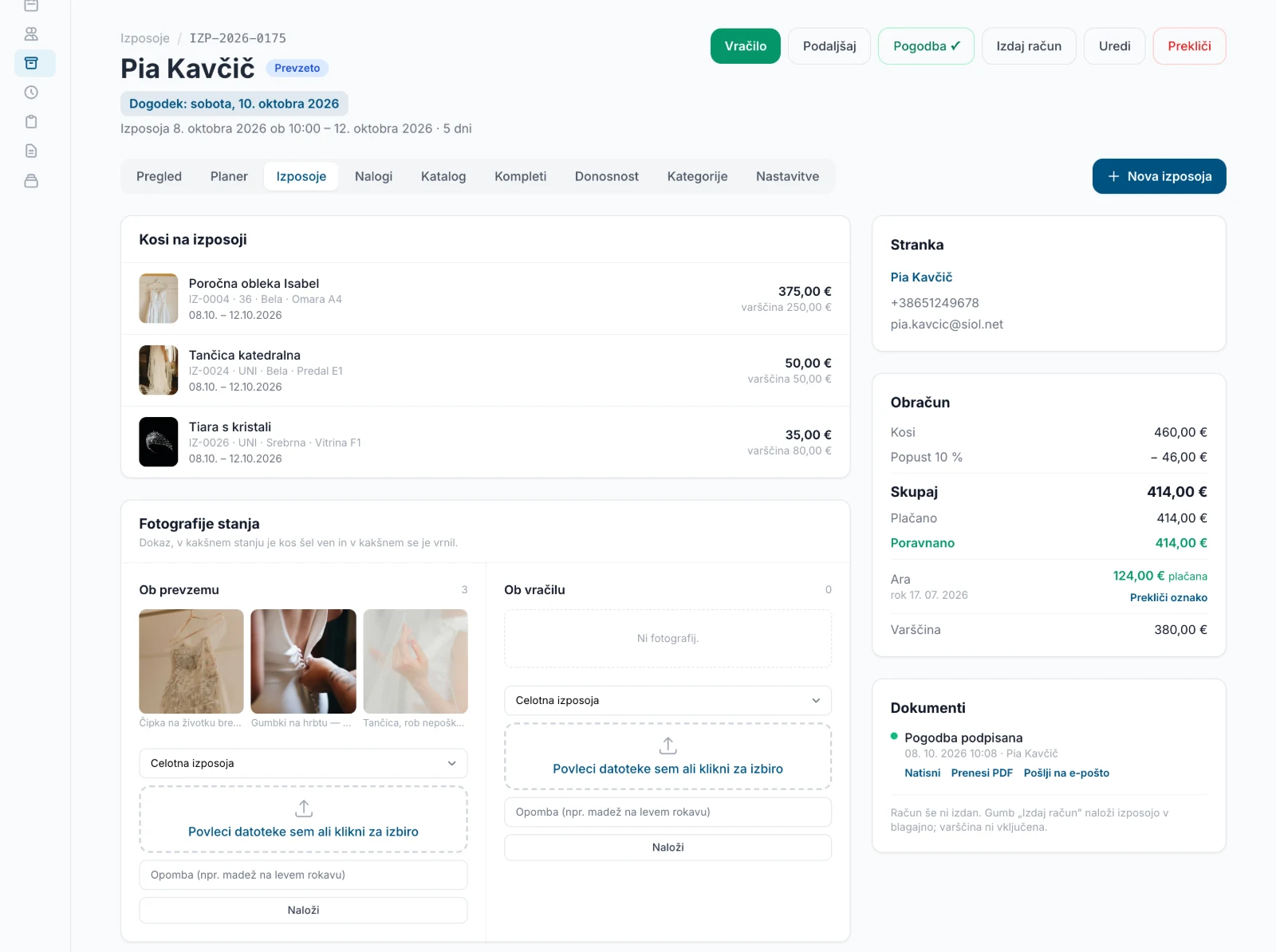Click Pošlji na e-pošto link

1066,773
